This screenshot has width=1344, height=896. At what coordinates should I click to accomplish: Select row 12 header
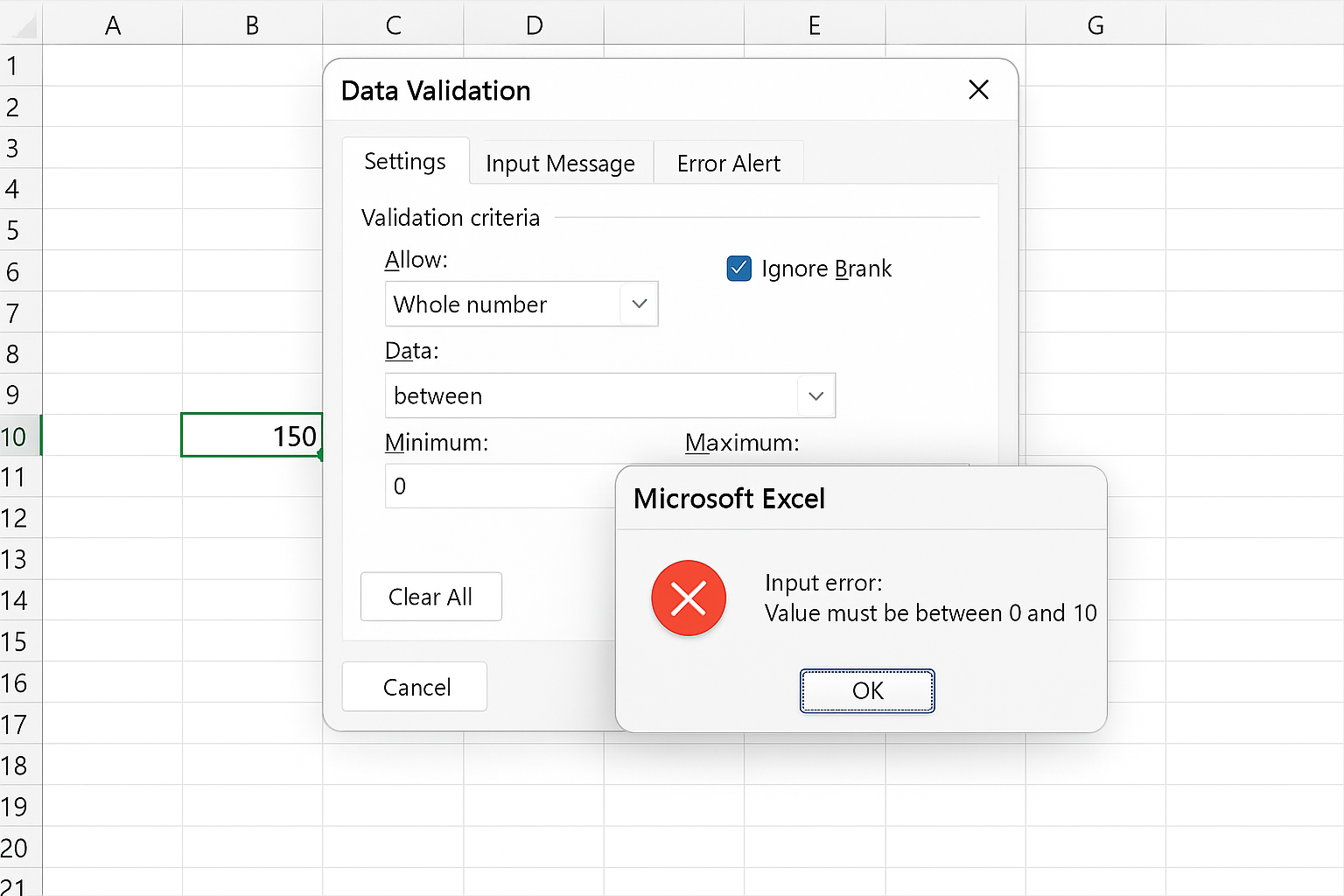coord(20,518)
